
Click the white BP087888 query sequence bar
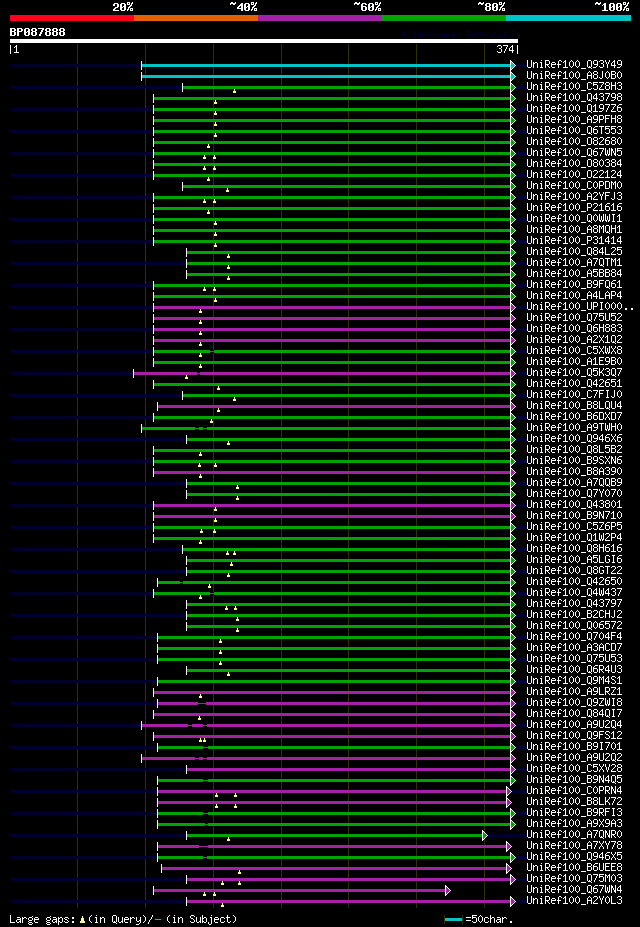[264, 41]
